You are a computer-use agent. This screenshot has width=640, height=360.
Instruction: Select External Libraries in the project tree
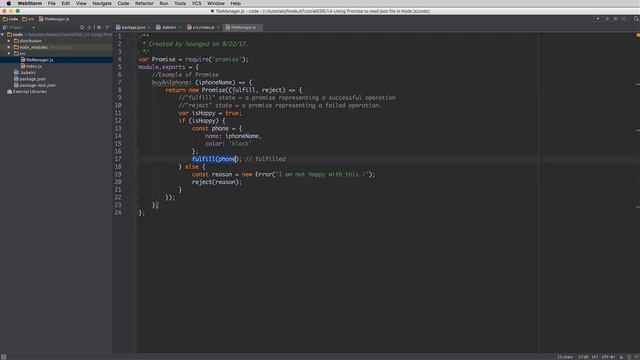coord(27,92)
